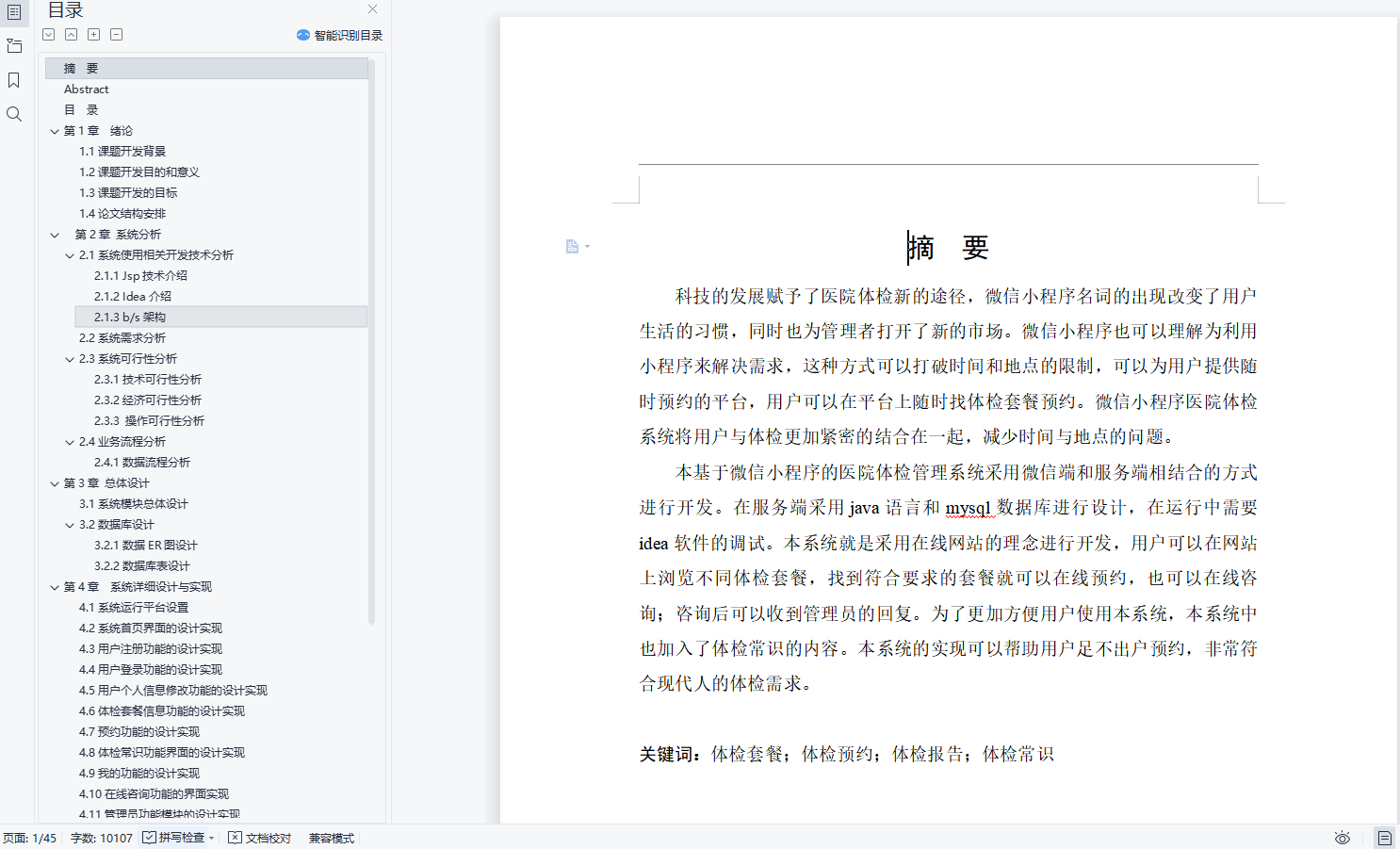
Task: Click the 字数: 10107 word count
Action: coord(102,838)
